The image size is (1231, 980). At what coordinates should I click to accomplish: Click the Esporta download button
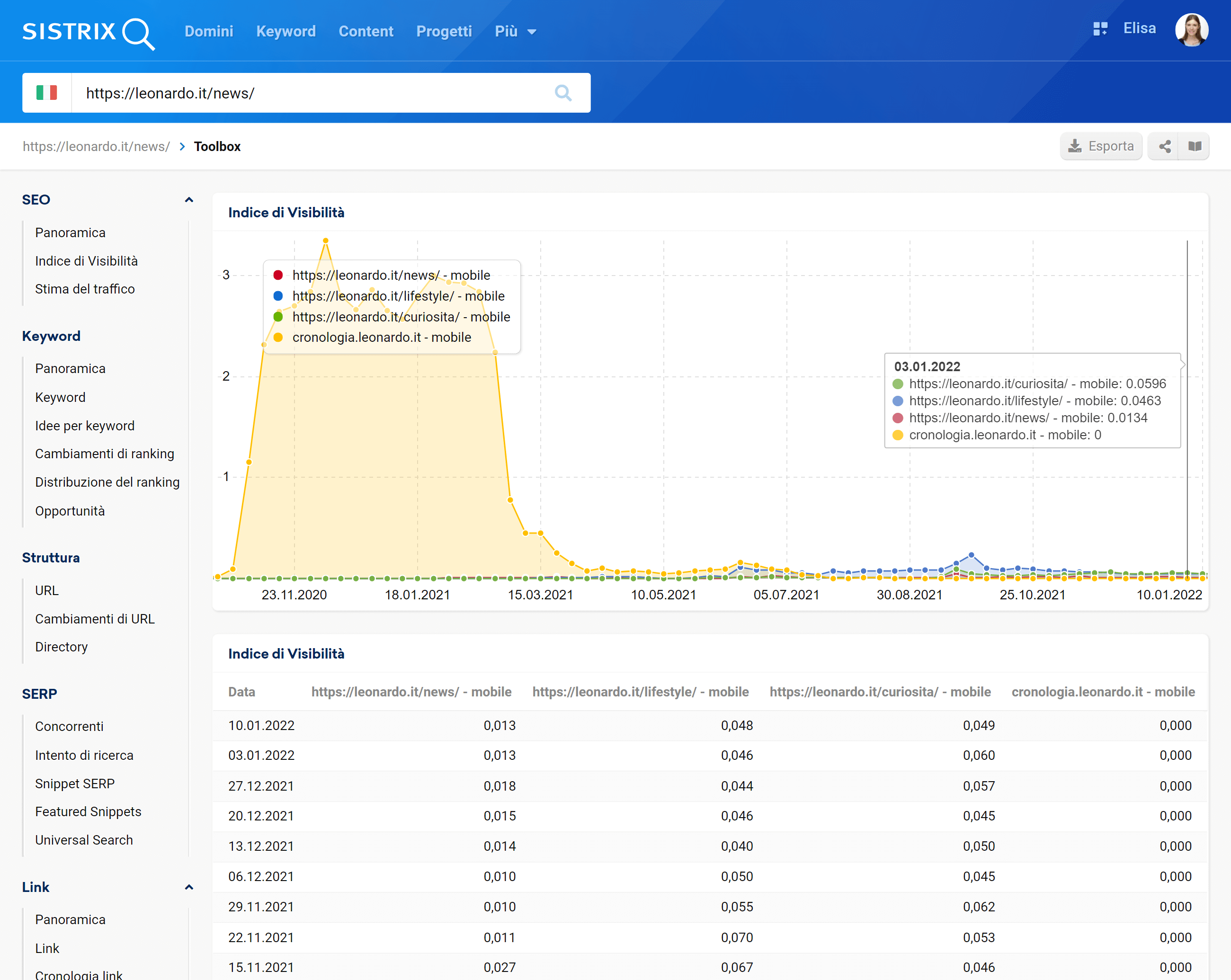[x=1101, y=147]
